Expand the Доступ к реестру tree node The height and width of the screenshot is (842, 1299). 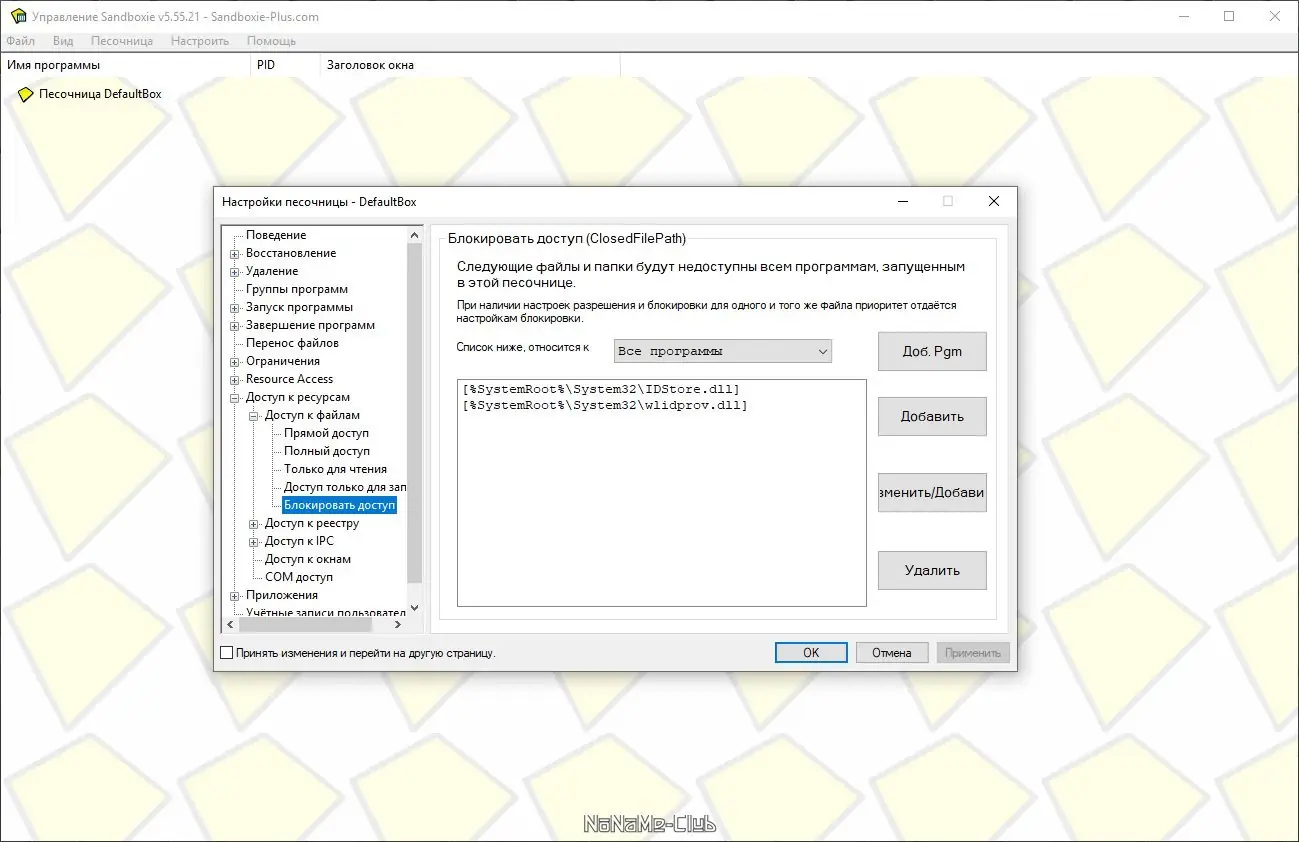[254, 524]
